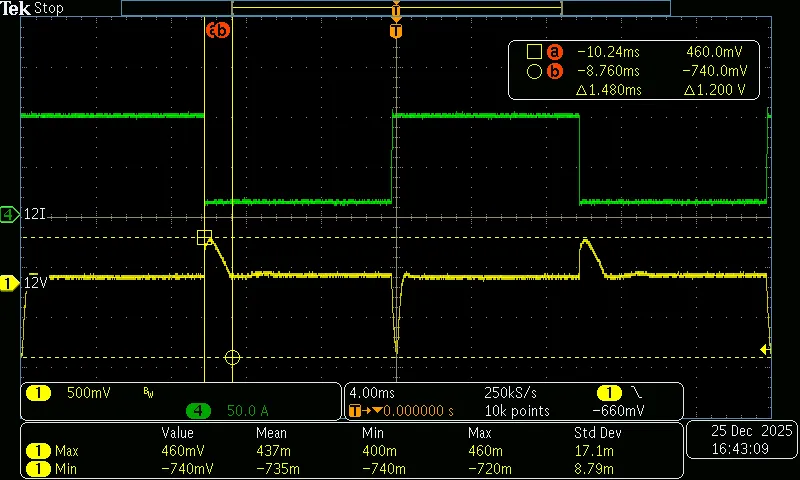Click the square cursor a symbol in the readout
This screenshot has height=480, width=800.
534,52
